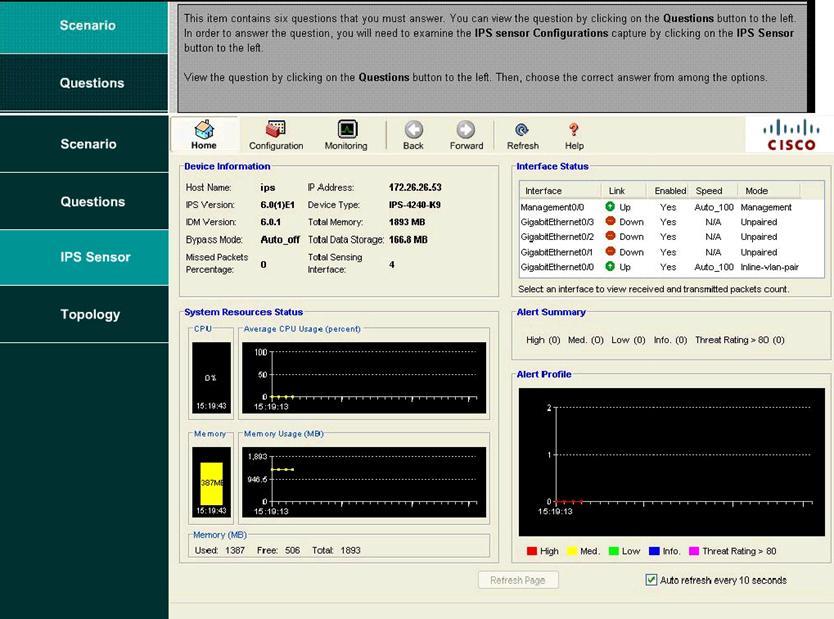The width and height of the screenshot is (834, 619).
Task: Click the Link column header
Action: tap(624, 190)
